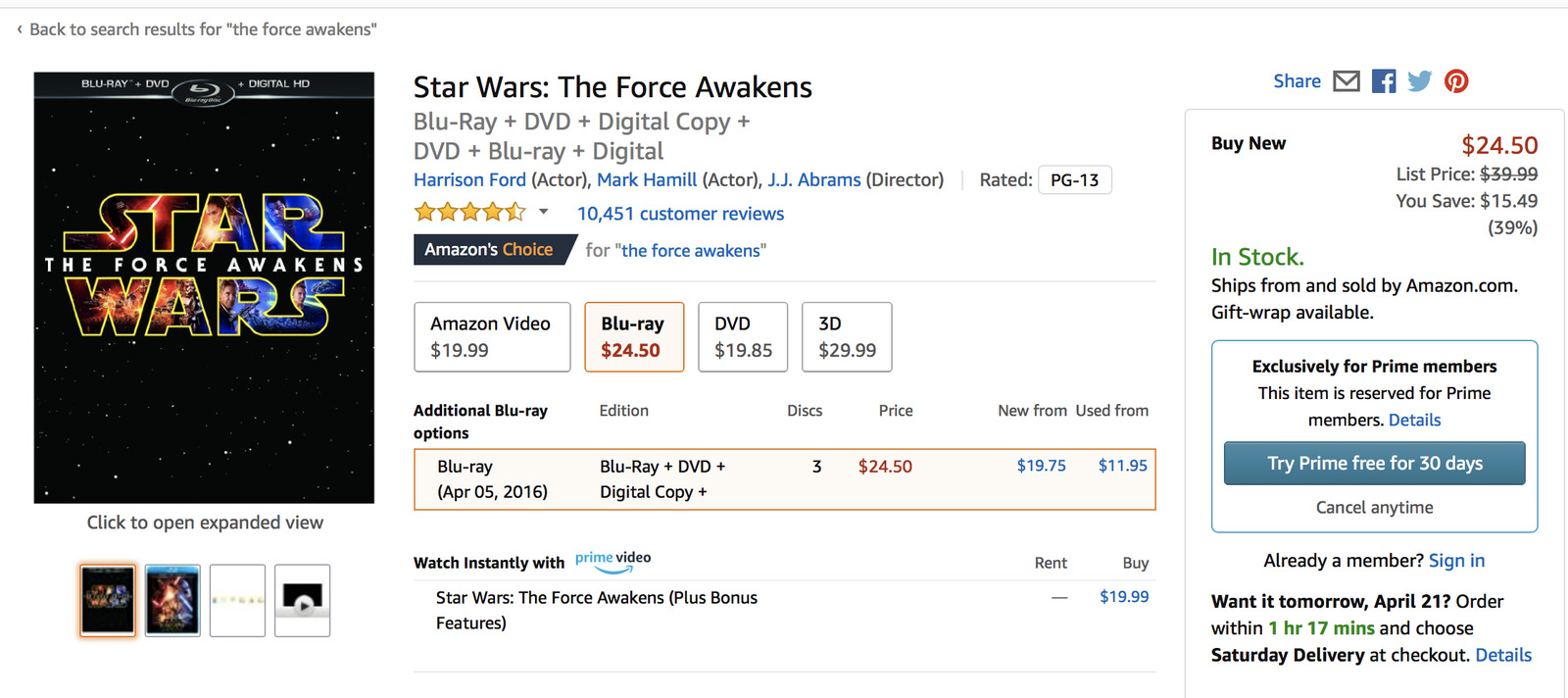Open Harrison Ford actor link
Screen dimensions: 1568x698
tap(469, 179)
